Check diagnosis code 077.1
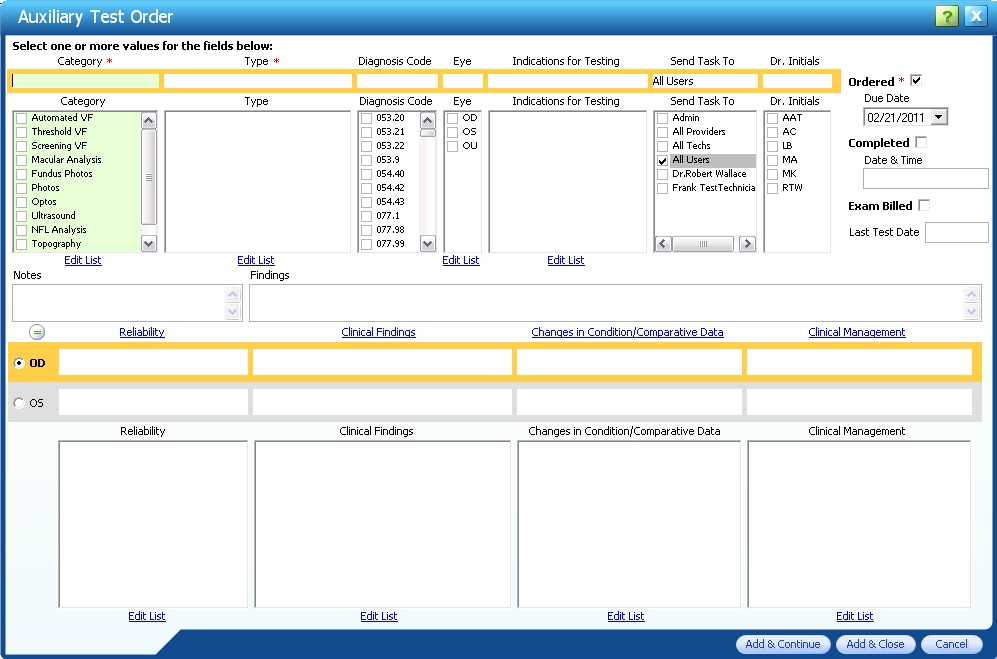Viewport: 997px width, 659px height. 366,216
